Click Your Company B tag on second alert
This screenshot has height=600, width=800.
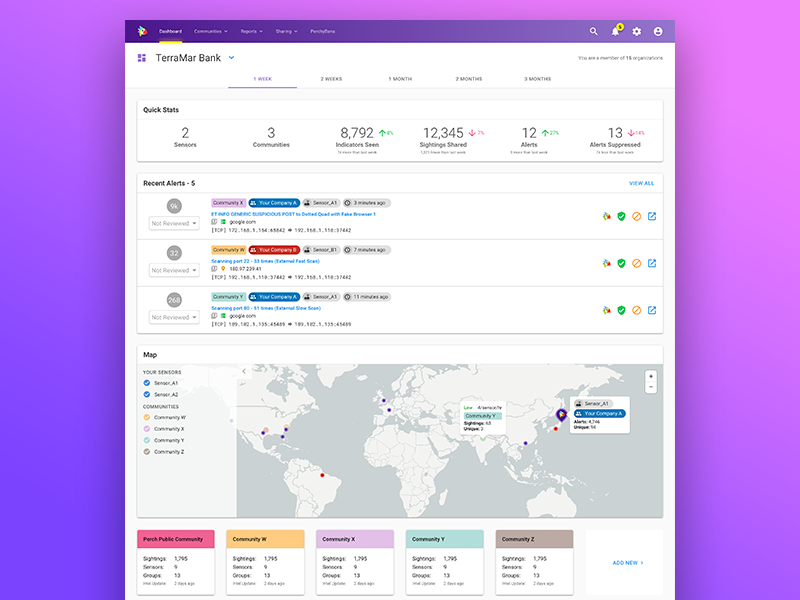274,250
